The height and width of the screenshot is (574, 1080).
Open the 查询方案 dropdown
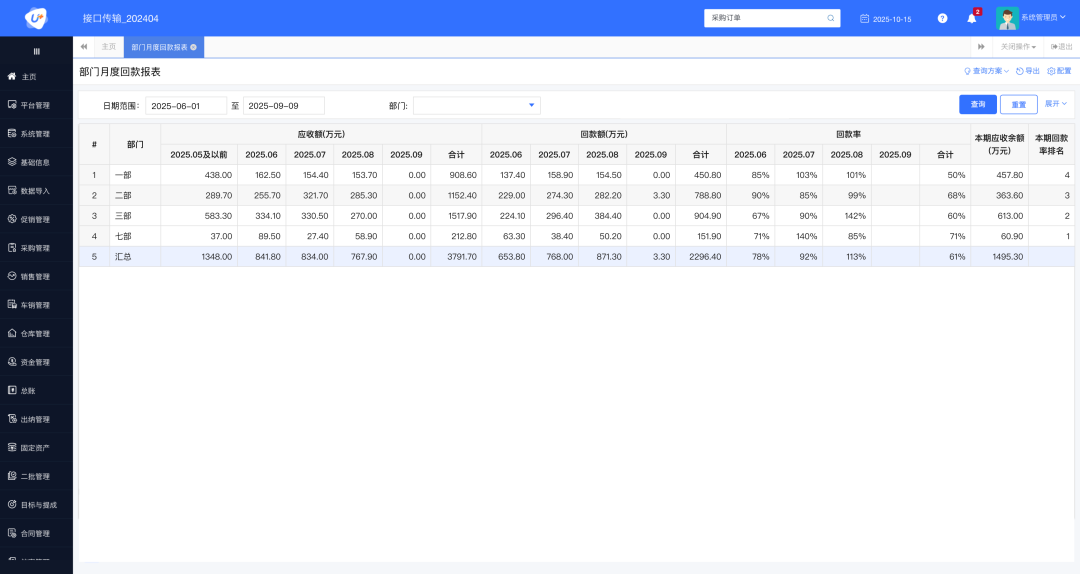[x=985, y=71]
